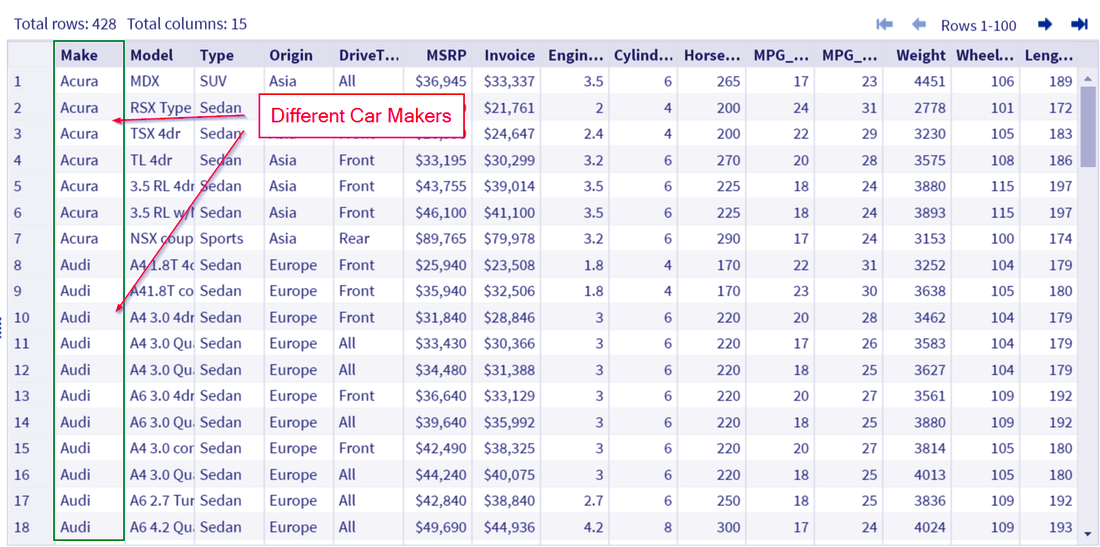Click the scrollbar down arrow

(x=1087, y=532)
